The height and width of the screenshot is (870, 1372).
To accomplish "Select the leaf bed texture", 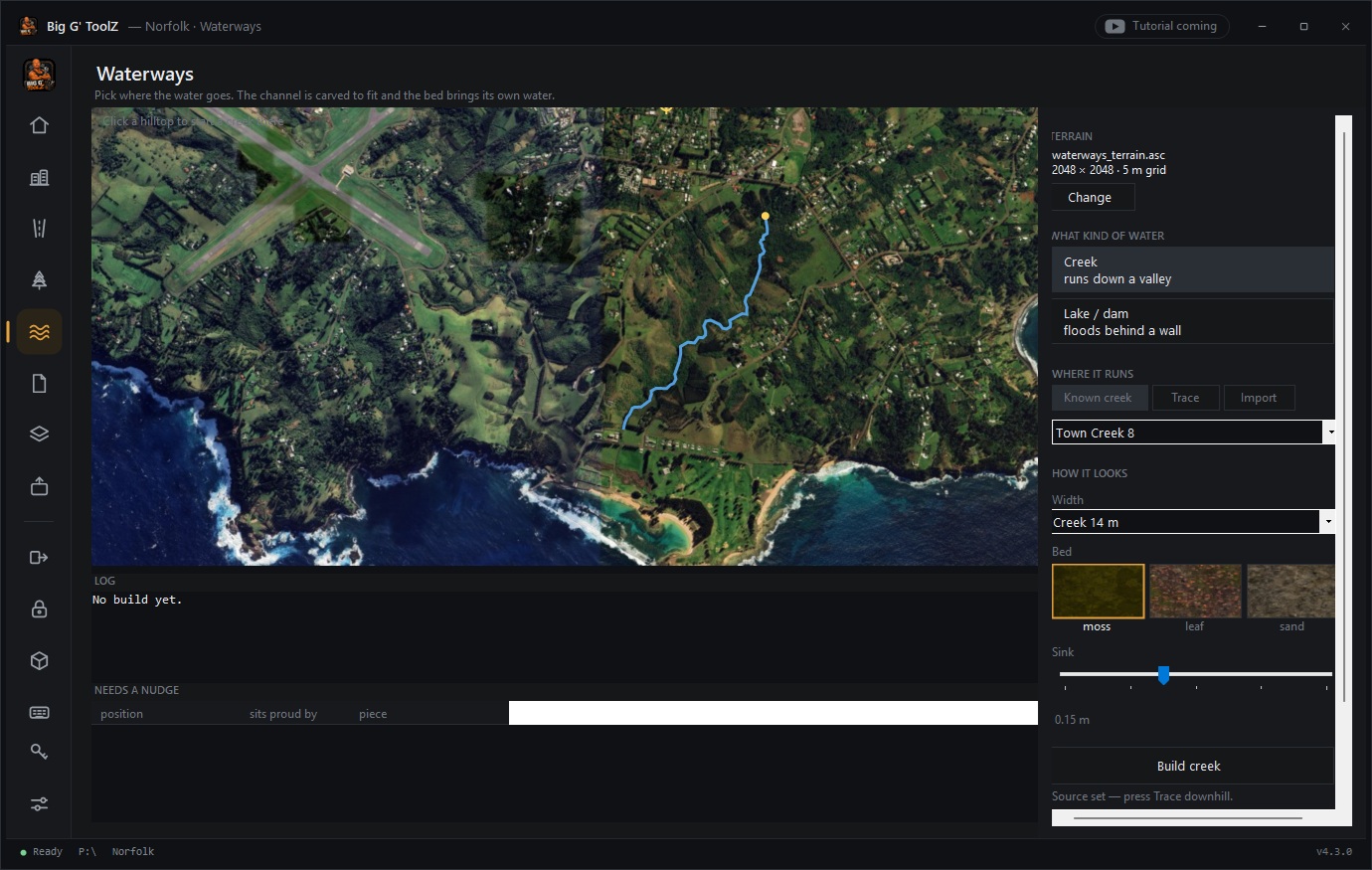I will [x=1195, y=592].
